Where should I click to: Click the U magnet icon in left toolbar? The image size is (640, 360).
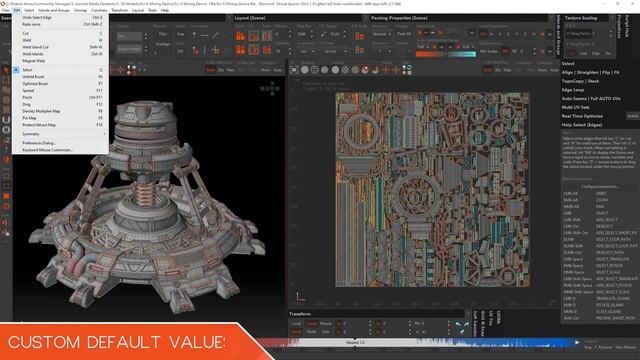tap(6, 120)
